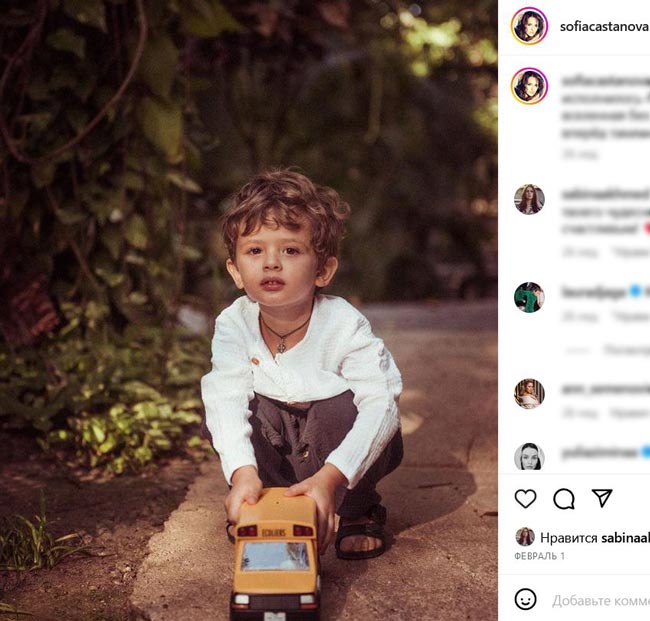Share post using the paper plane icon
This screenshot has width=650, height=621.
pos(602,498)
